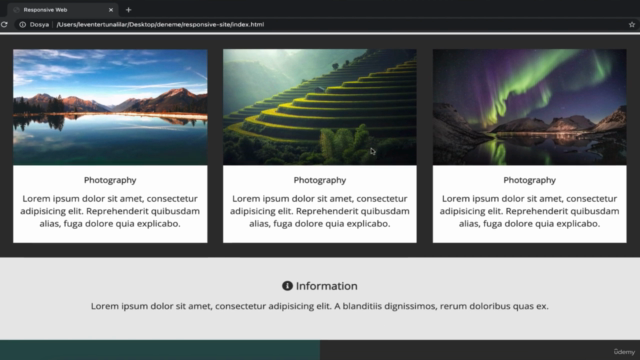Close the Responsive Web tab
The image size is (640, 360).
coord(111,10)
